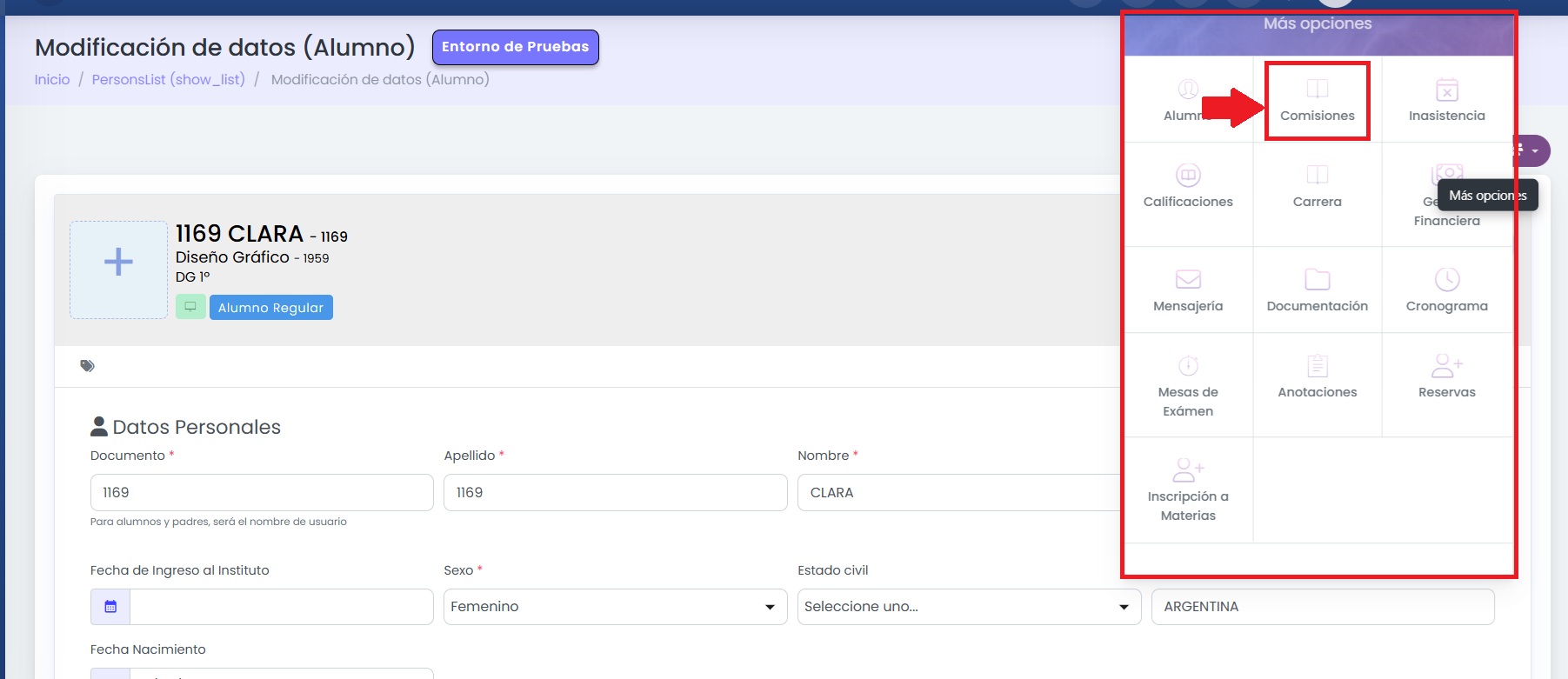Click the DG 1° course text
This screenshot has height=679, width=1568.
(192, 276)
